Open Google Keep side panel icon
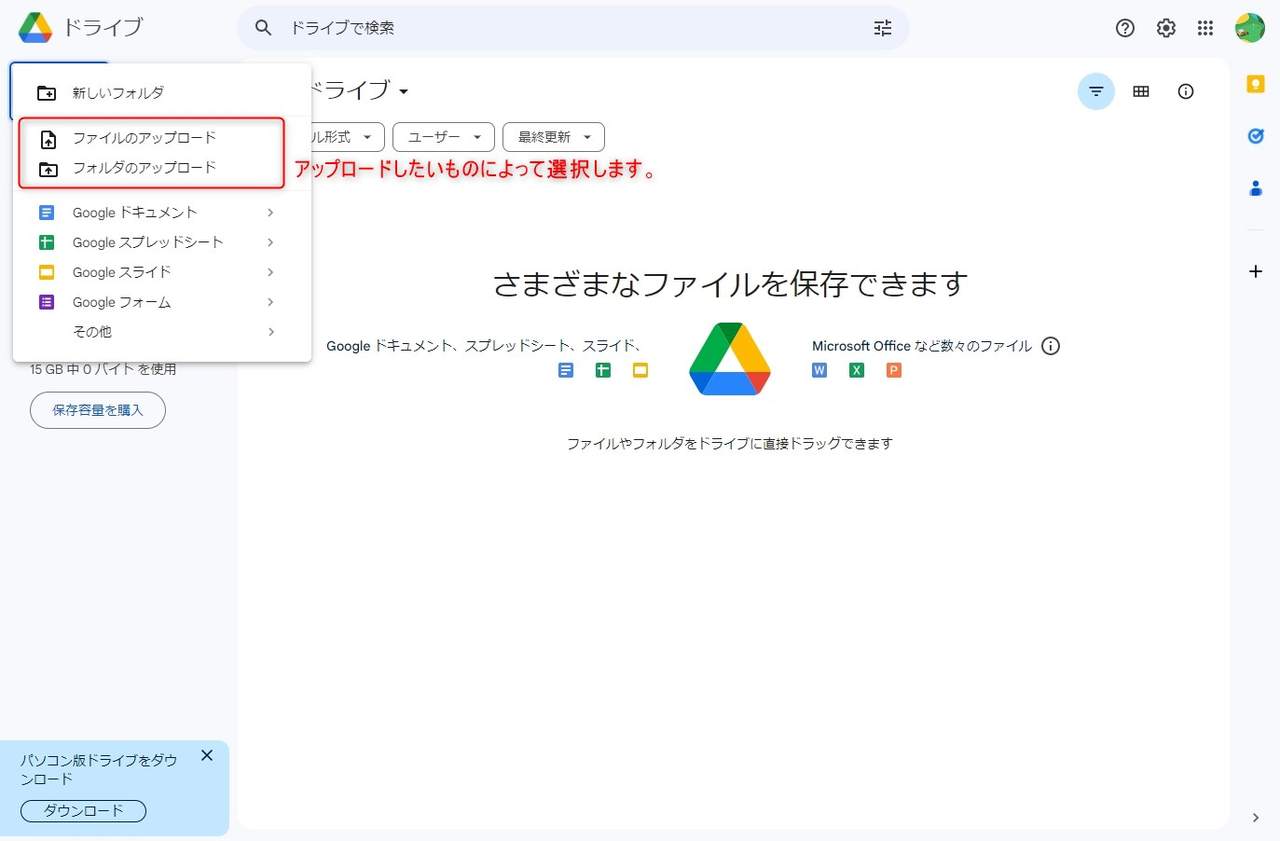 [1256, 84]
